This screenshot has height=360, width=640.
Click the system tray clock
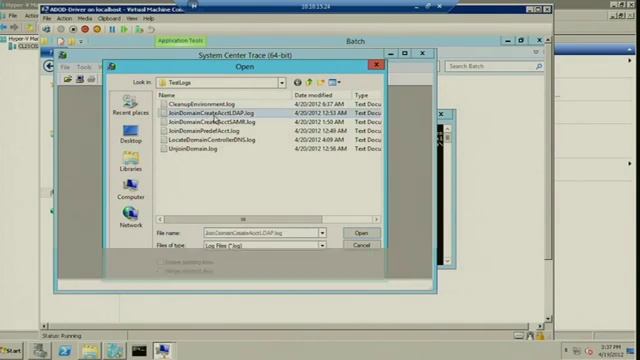pyautogui.click(x=611, y=351)
